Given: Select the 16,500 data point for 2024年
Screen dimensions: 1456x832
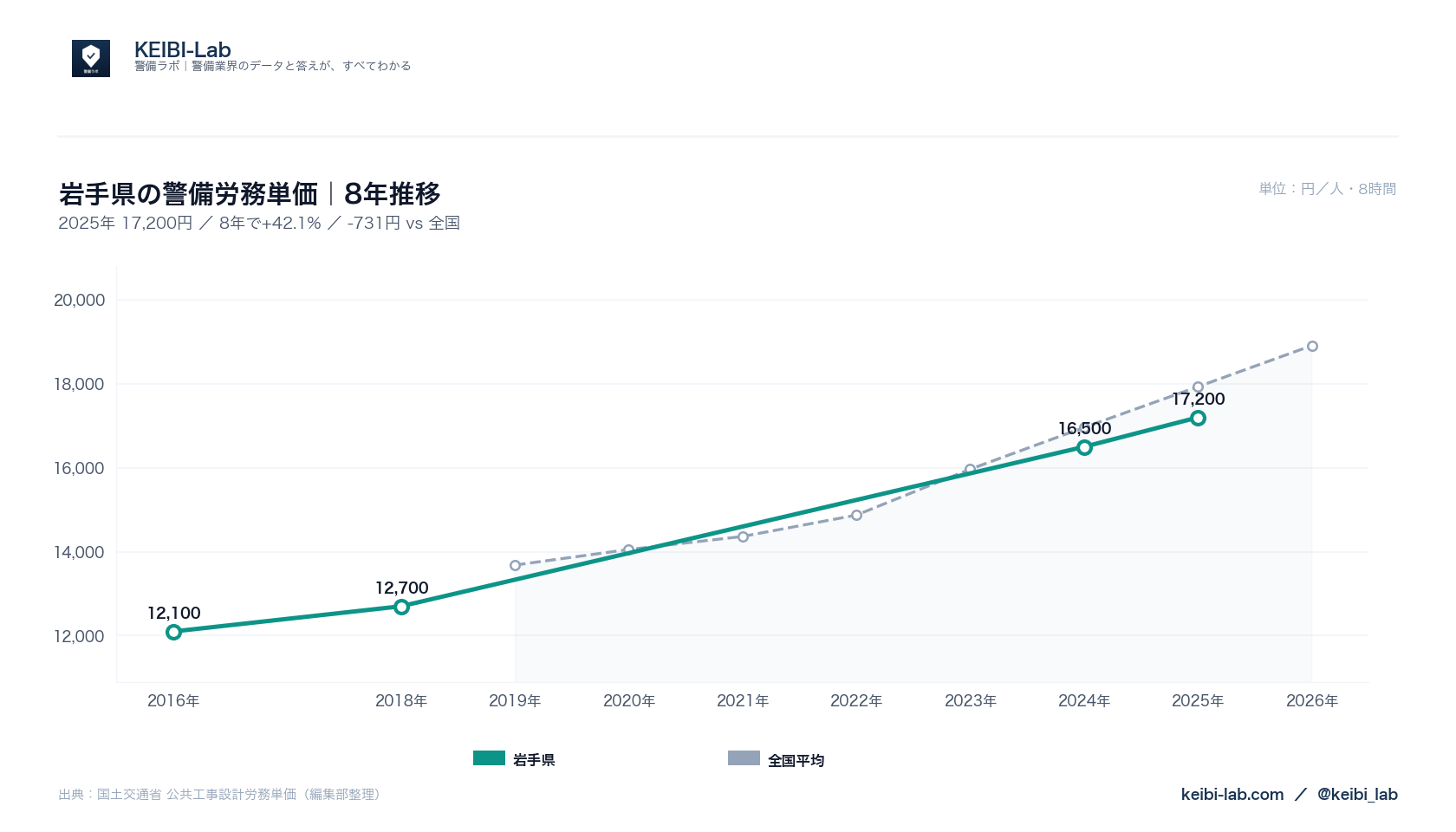Looking at the screenshot, I should click(1084, 447).
